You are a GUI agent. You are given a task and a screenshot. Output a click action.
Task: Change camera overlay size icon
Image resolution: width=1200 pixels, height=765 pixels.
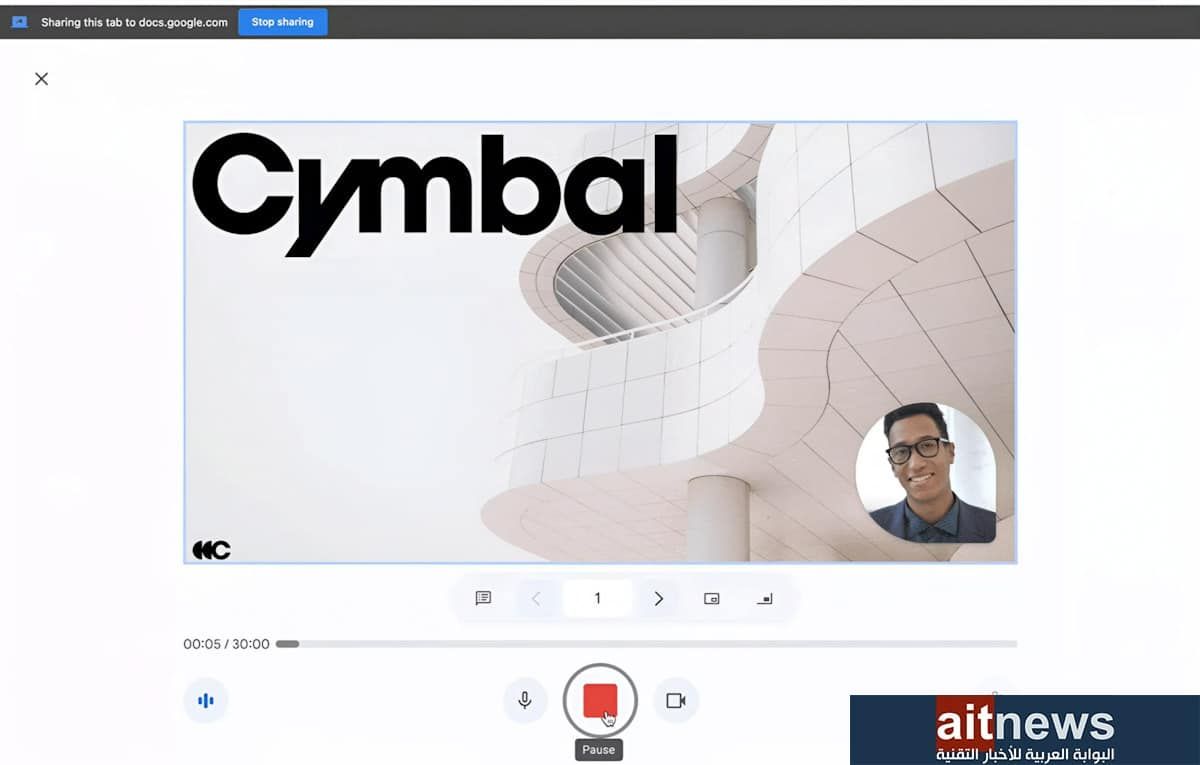coord(711,598)
